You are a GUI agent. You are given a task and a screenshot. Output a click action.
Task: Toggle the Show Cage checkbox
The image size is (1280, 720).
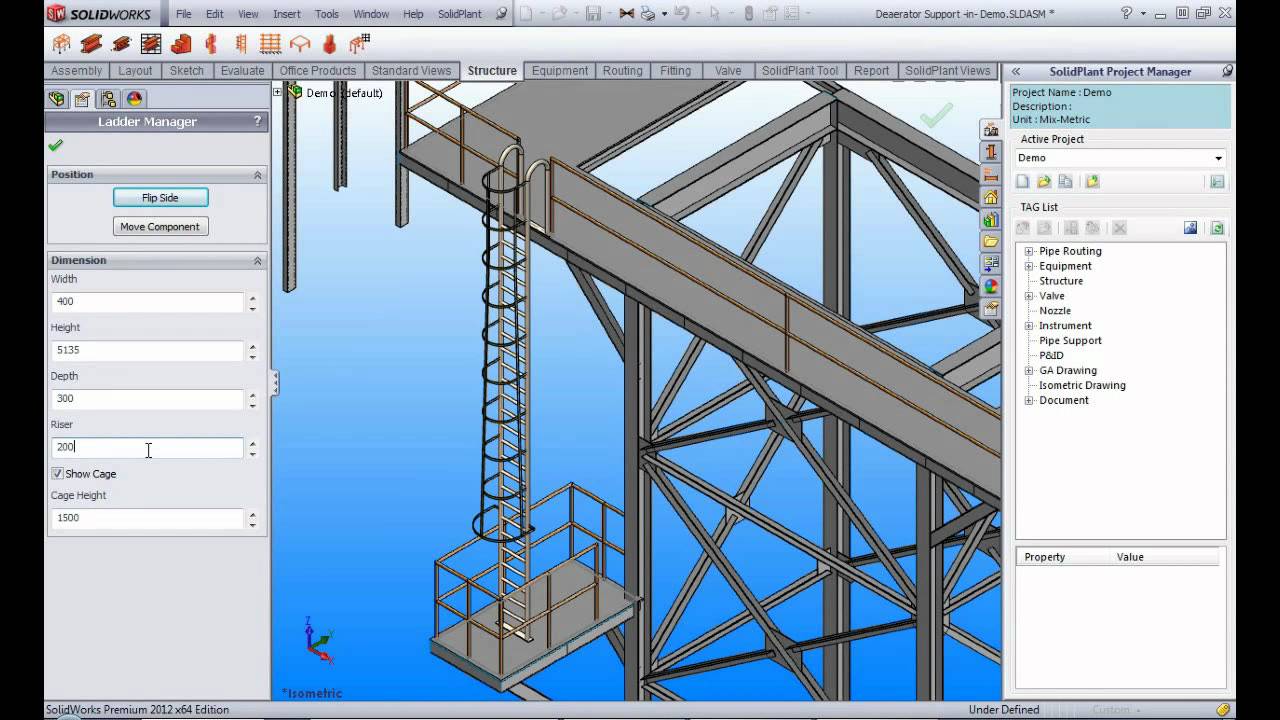(57, 473)
